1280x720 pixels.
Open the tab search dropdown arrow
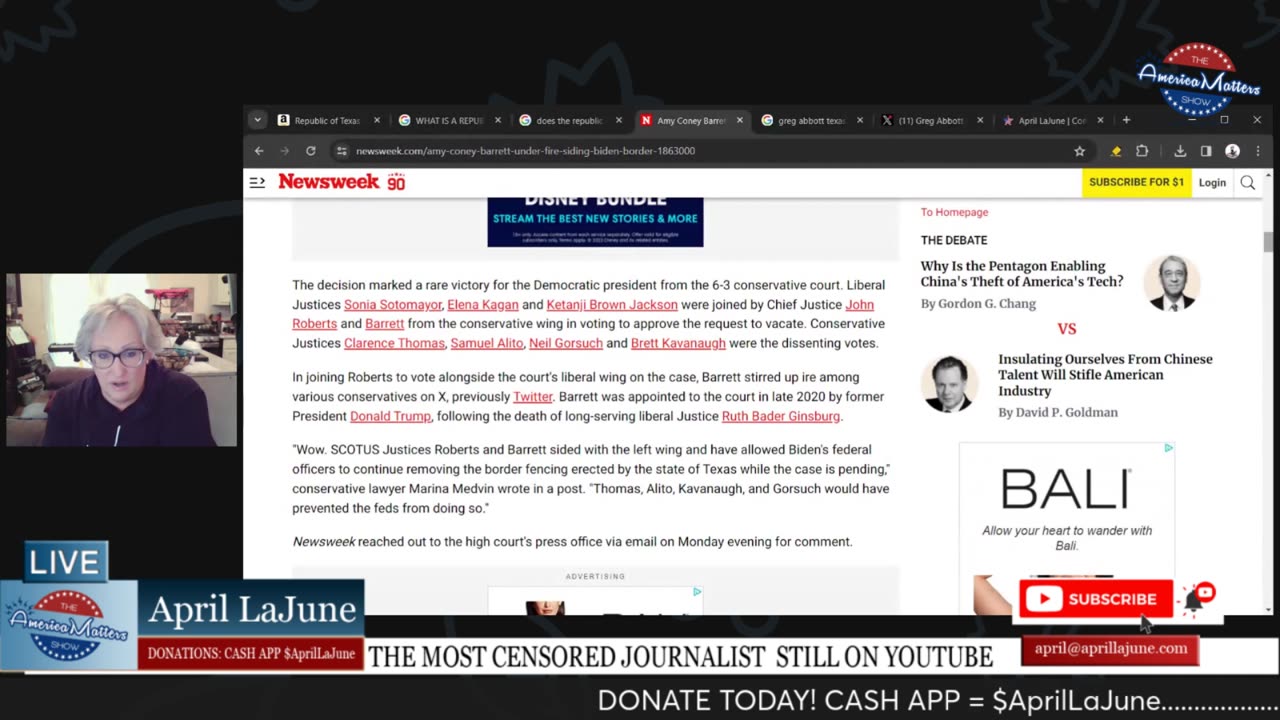click(x=257, y=120)
